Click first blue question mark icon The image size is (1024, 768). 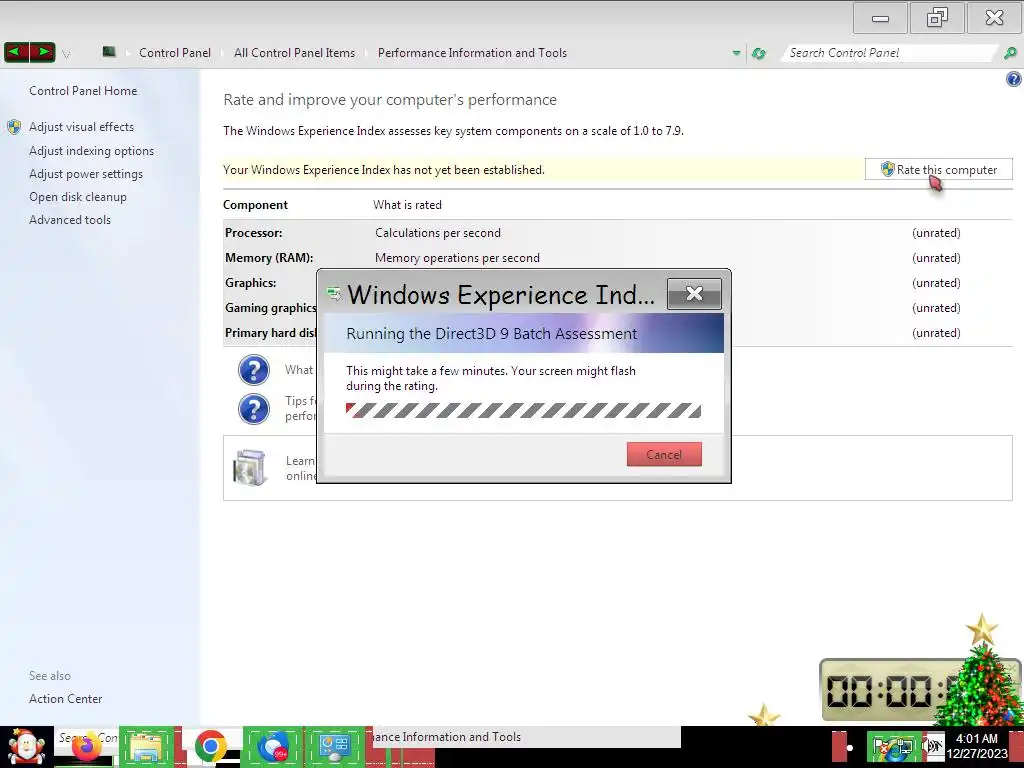(x=254, y=370)
